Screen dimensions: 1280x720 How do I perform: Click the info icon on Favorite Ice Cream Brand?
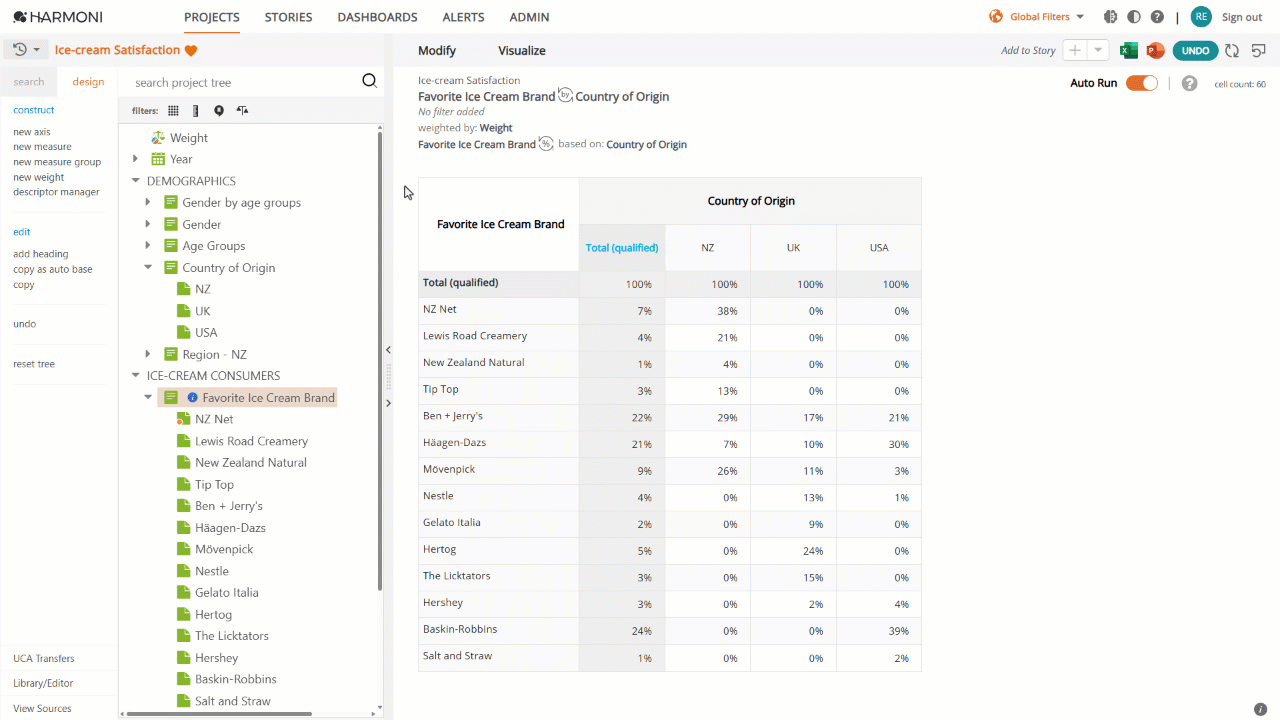pyautogui.click(x=193, y=398)
